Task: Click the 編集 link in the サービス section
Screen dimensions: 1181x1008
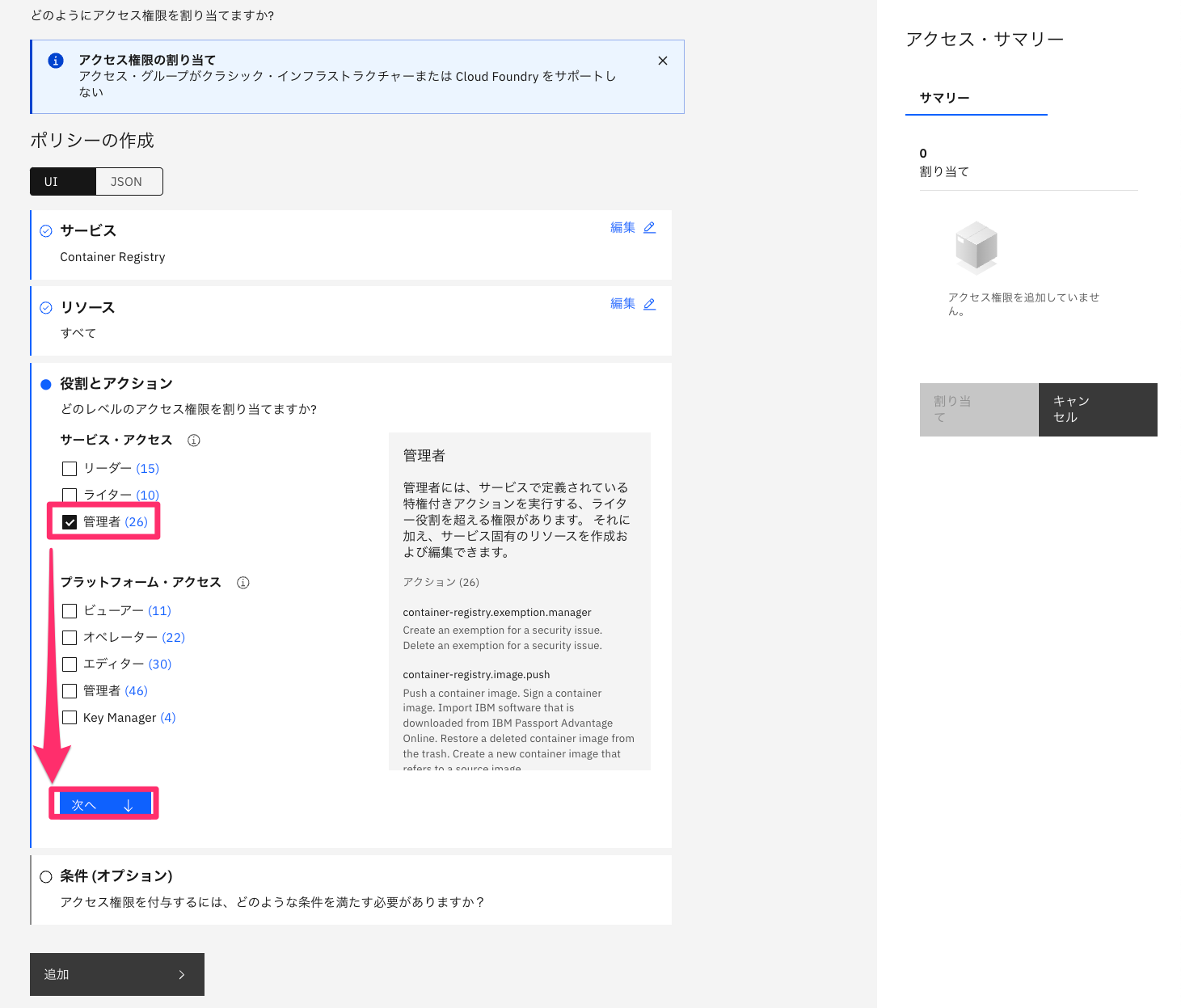Action: (x=624, y=227)
